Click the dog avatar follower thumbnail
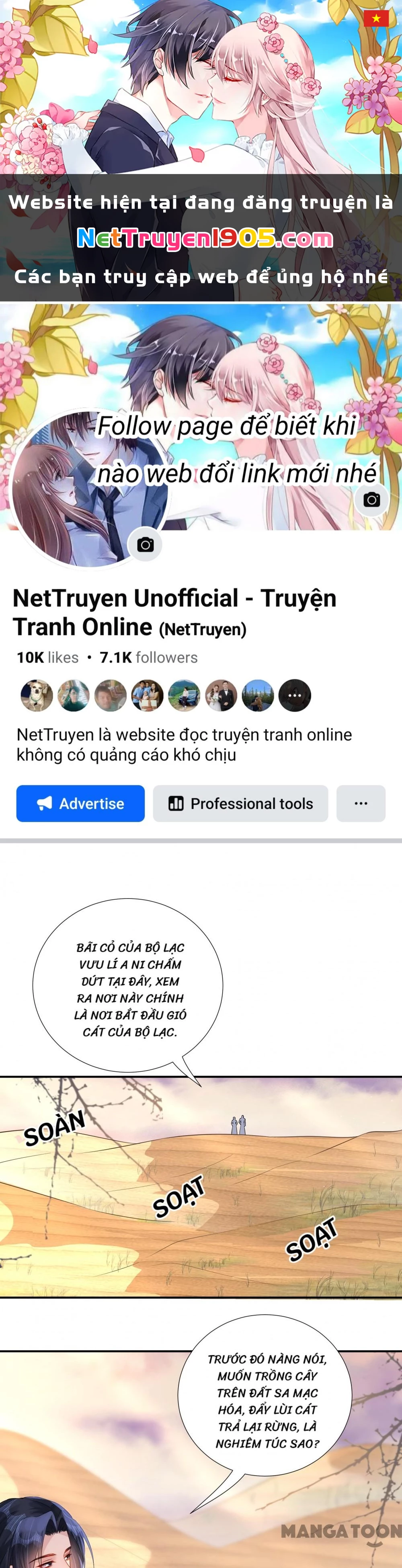402x1568 pixels. coord(37,695)
